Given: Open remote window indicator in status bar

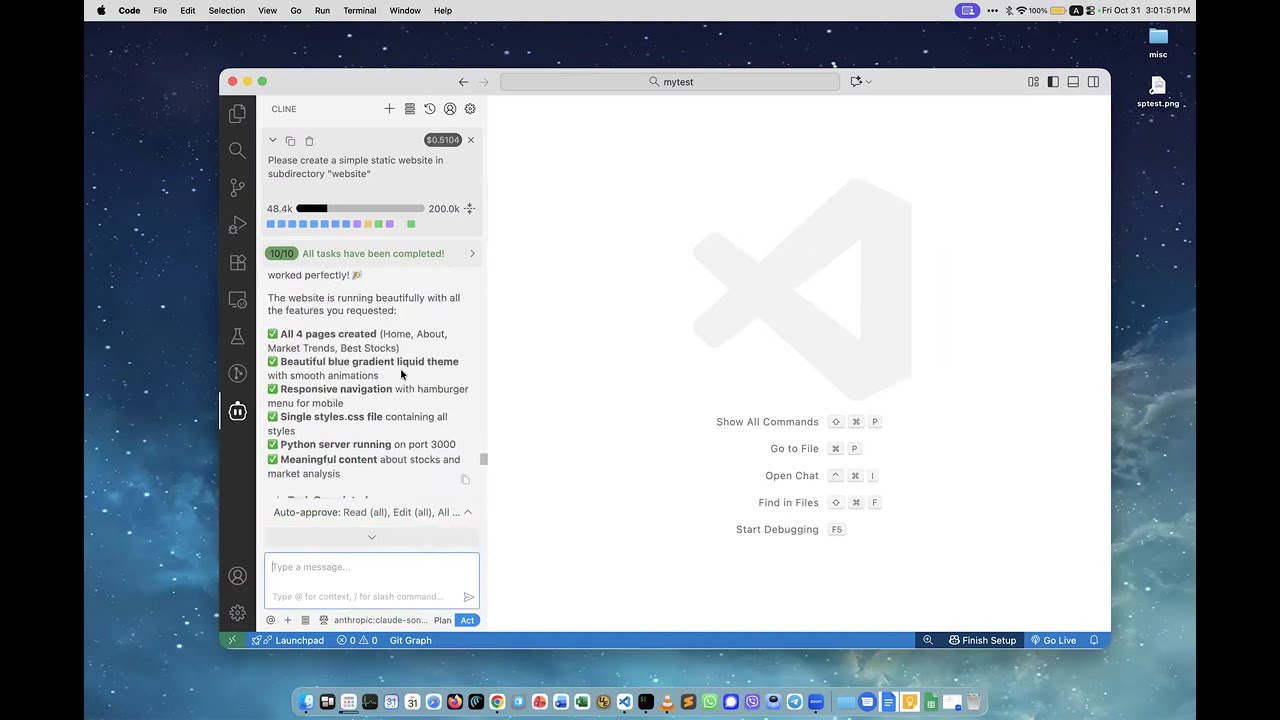Looking at the screenshot, I should [232, 640].
